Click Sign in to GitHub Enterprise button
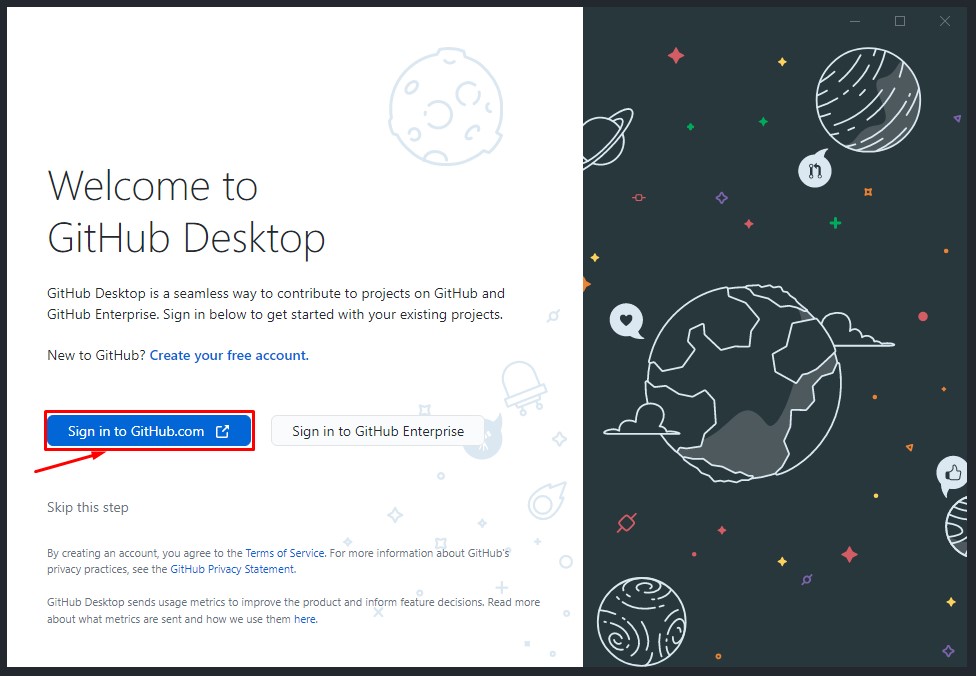976x676 pixels. 378,431
